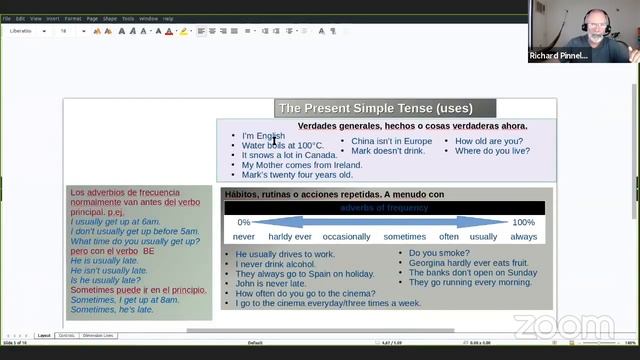Open the File menu
This screenshot has height=360, width=640.
7,19
